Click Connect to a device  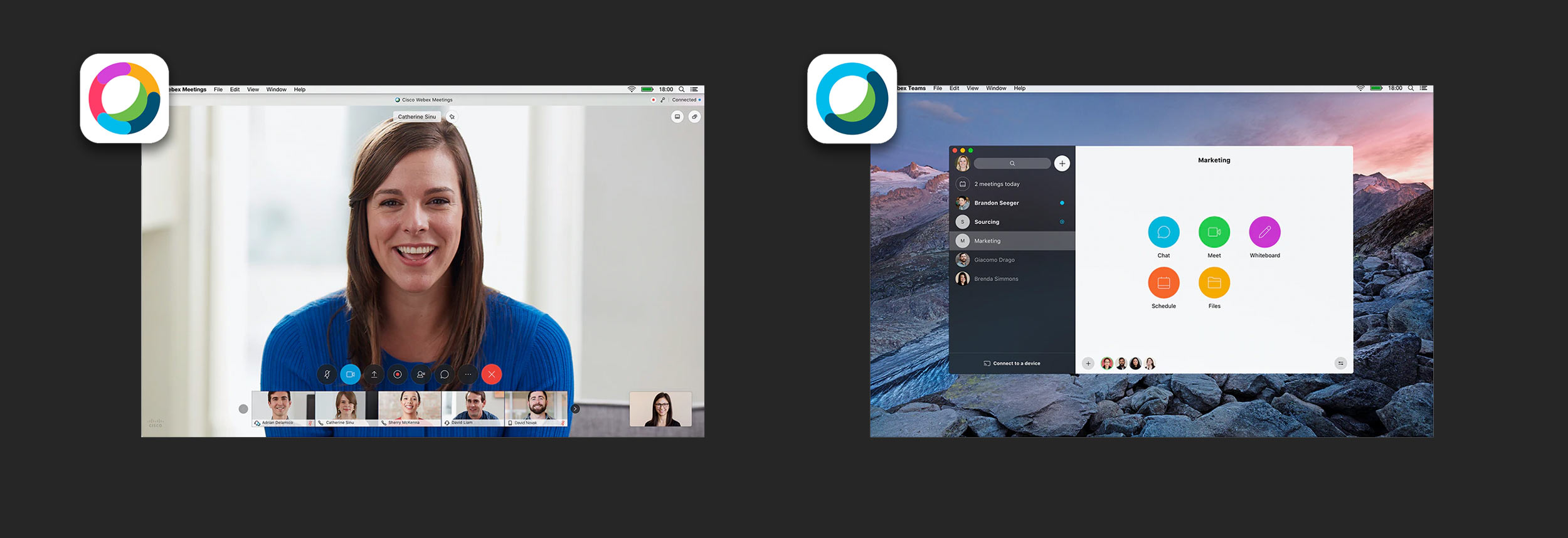pyautogui.click(x=1012, y=364)
